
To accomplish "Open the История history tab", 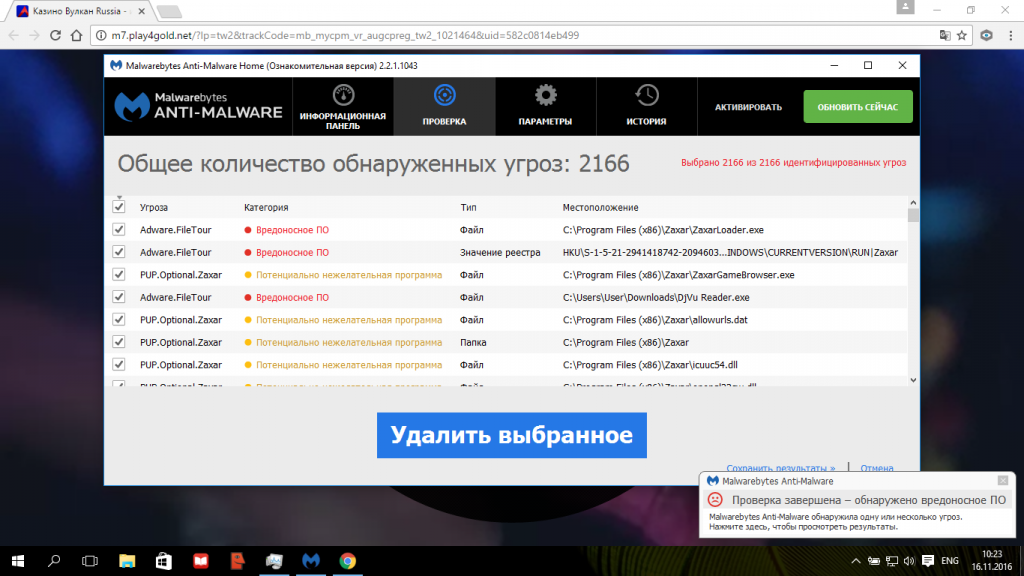I will (x=647, y=106).
